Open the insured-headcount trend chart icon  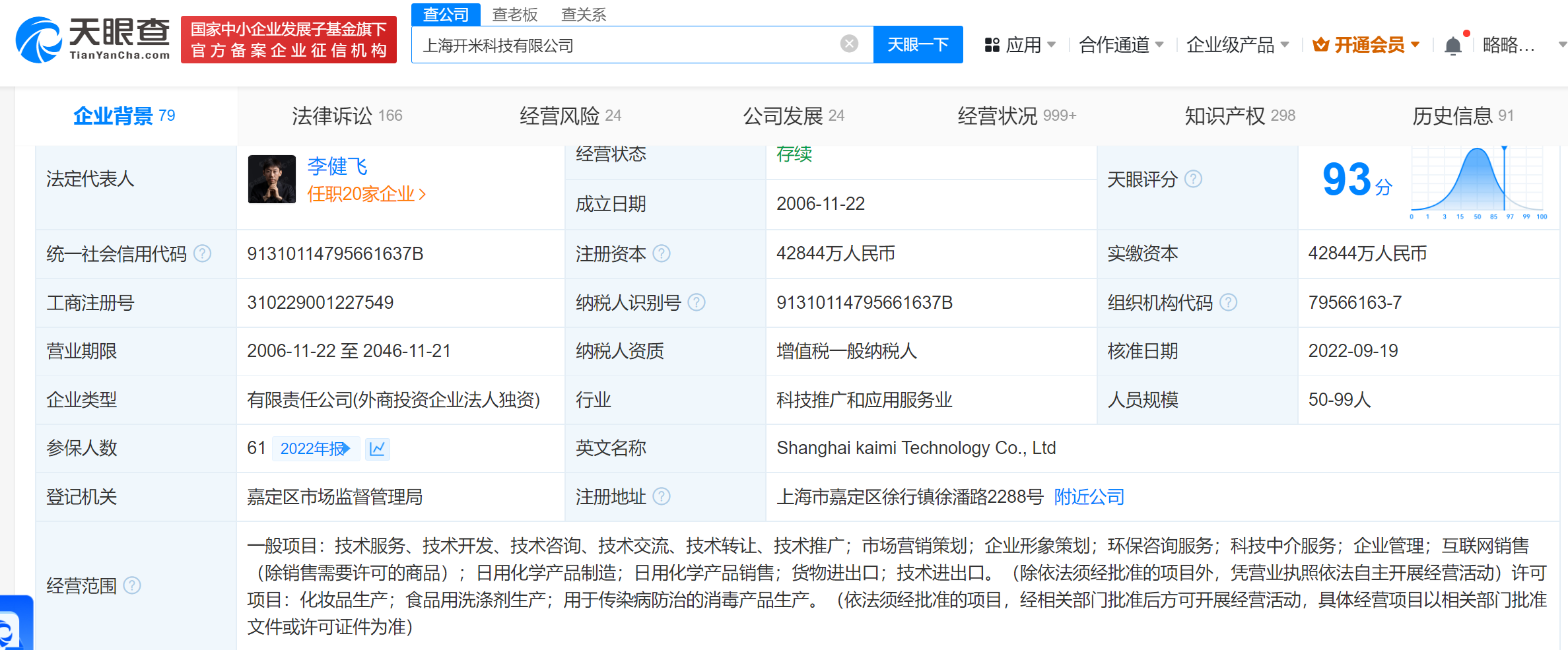pyautogui.click(x=378, y=449)
